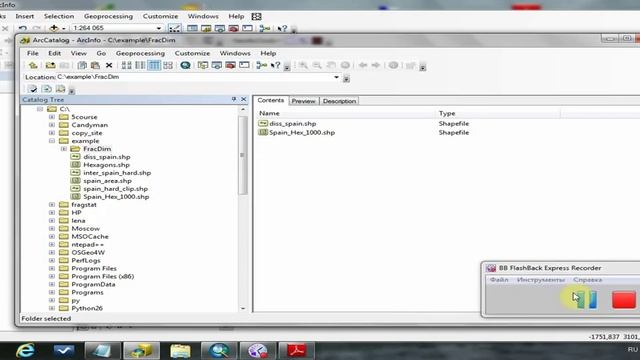Click the Copy icon in ArcCatalog toolbar
The width and height of the screenshot is (640, 360).
point(82,65)
